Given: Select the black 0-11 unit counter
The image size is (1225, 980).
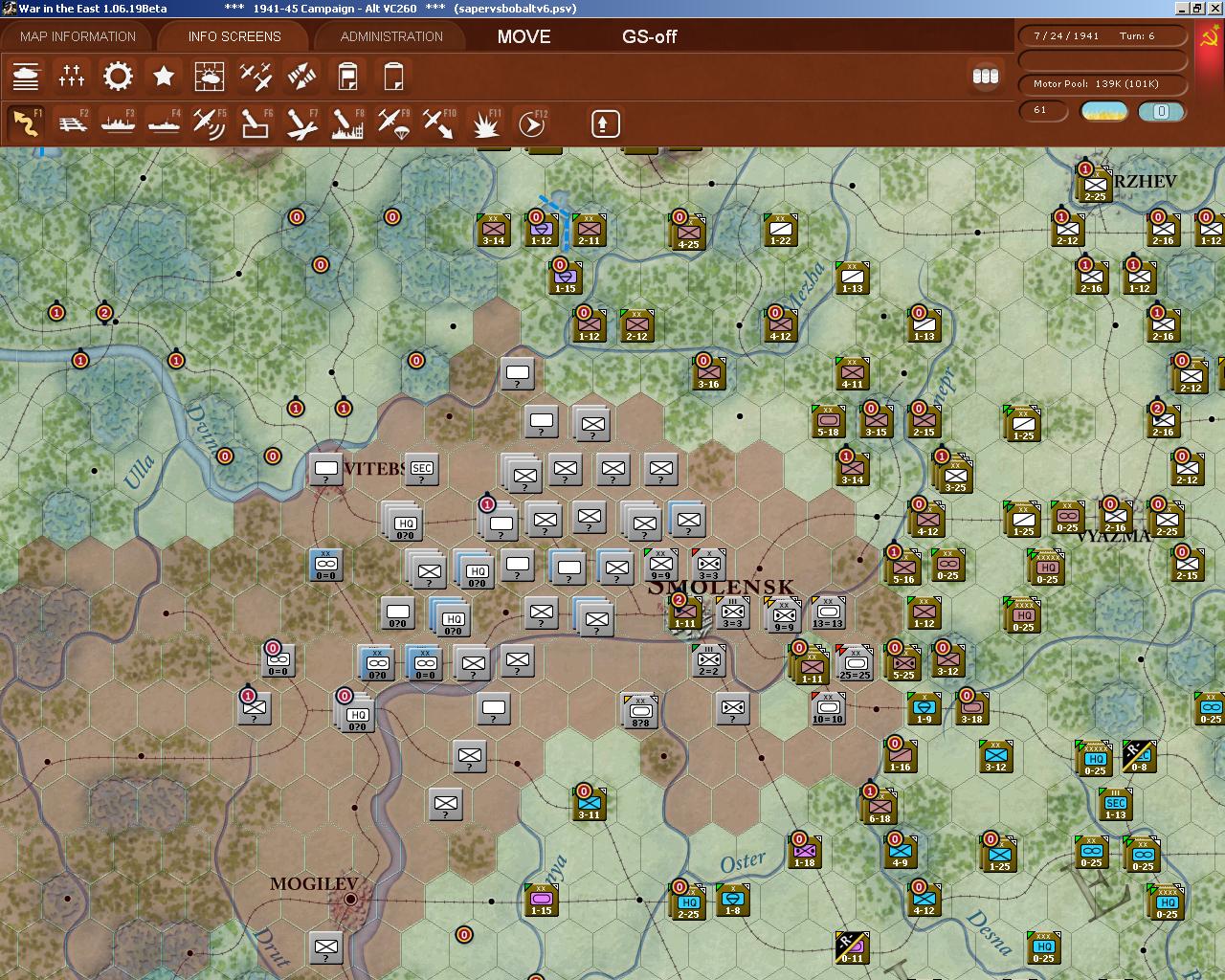Looking at the screenshot, I should point(852,947).
